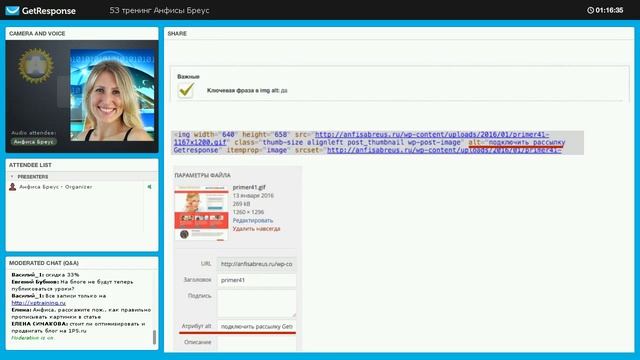Viewport: 640px width, 360px height.
Task: Click the MODERATED CHAT (Q&A) header
Action: point(44,263)
